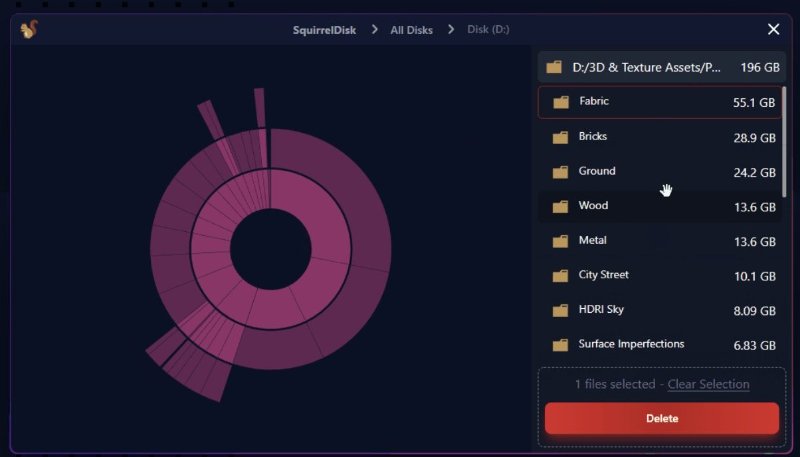Select the Metal folder name

(x=592, y=240)
